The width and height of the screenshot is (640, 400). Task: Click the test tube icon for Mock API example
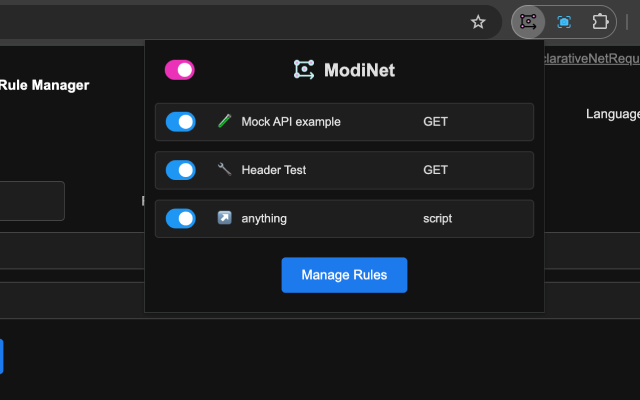(x=224, y=121)
